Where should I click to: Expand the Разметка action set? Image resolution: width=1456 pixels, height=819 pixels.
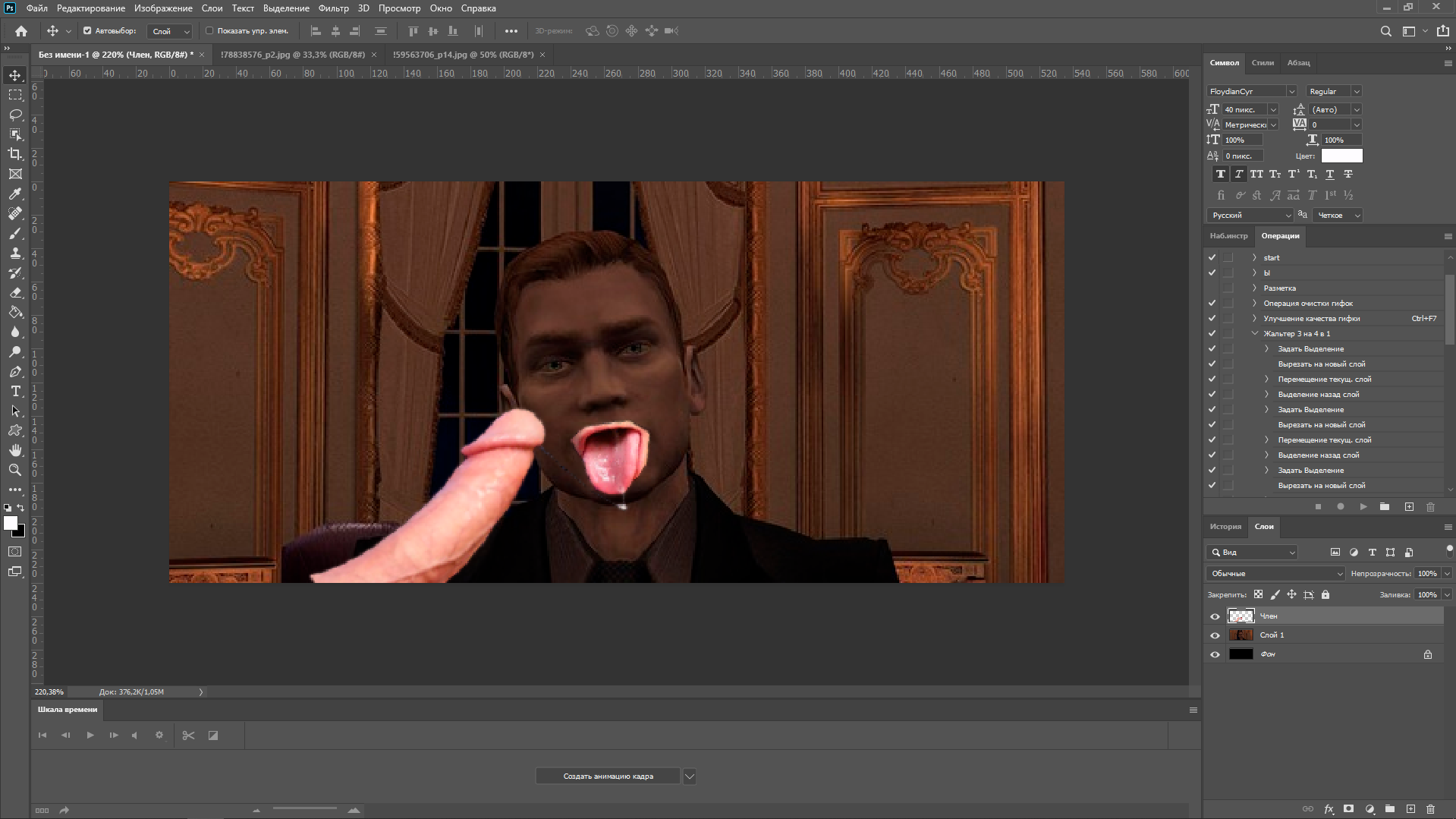(1254, 288)
